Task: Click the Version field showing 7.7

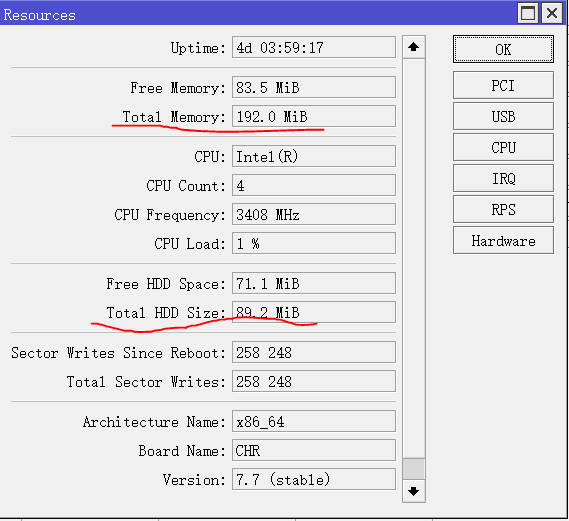Action: (x=314, y=479)
